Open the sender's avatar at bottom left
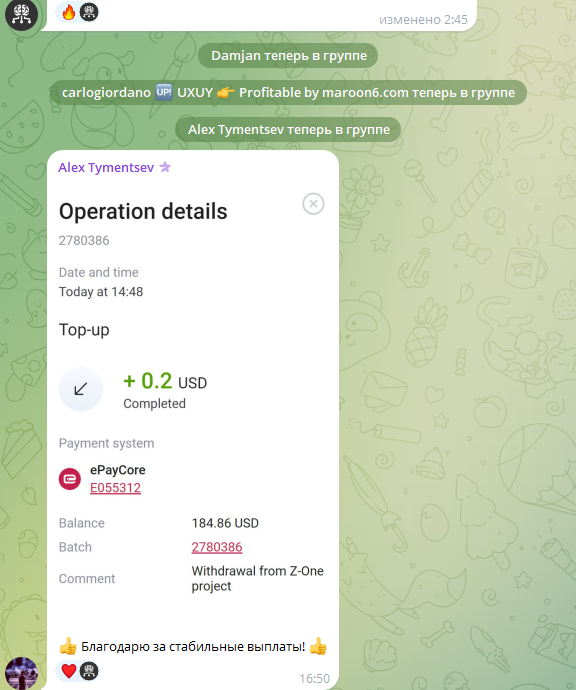 pos(21,673)
